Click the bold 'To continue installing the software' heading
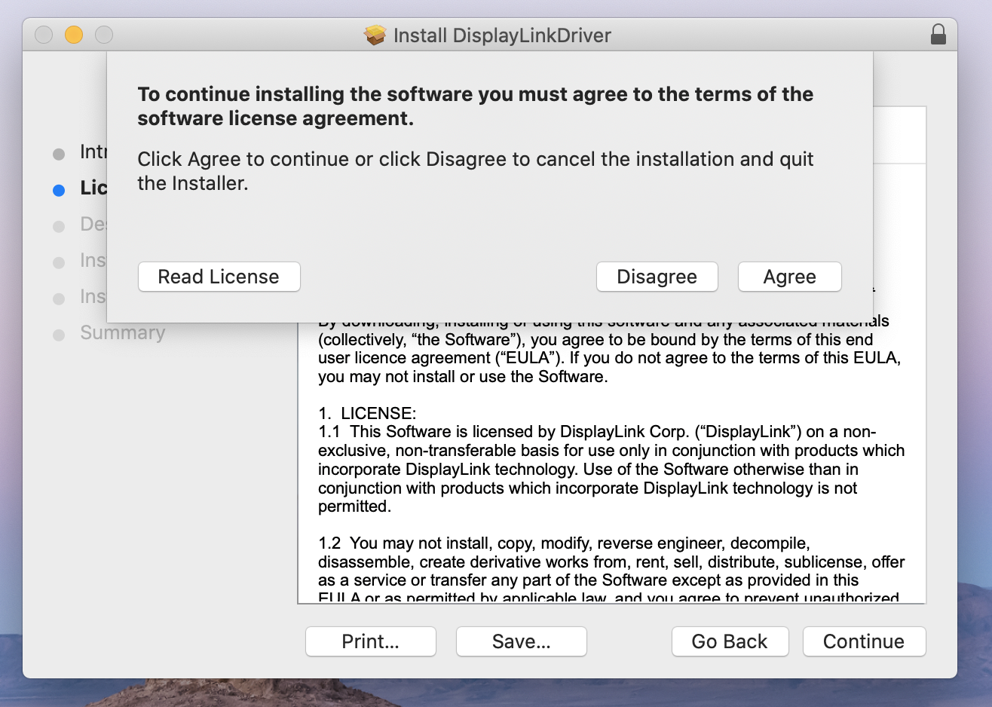 click(x=476, y=106)
